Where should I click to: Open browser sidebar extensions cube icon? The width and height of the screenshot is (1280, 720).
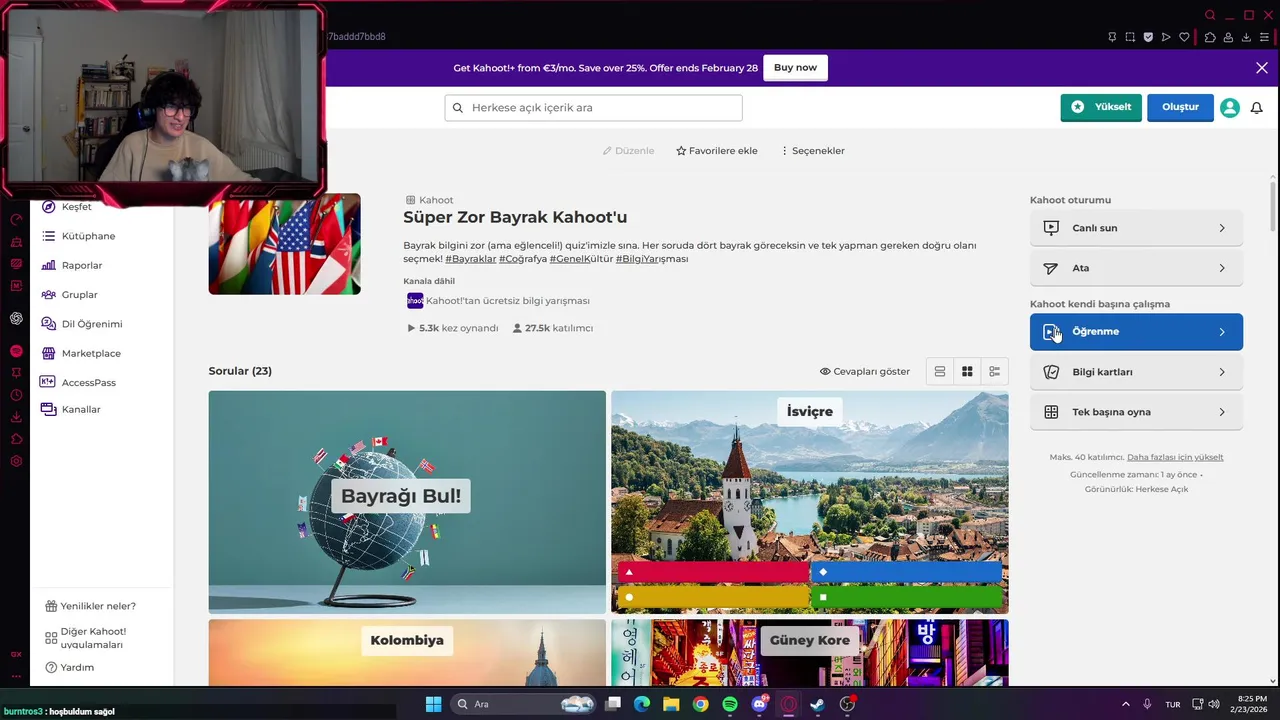(x=16, y=439)
